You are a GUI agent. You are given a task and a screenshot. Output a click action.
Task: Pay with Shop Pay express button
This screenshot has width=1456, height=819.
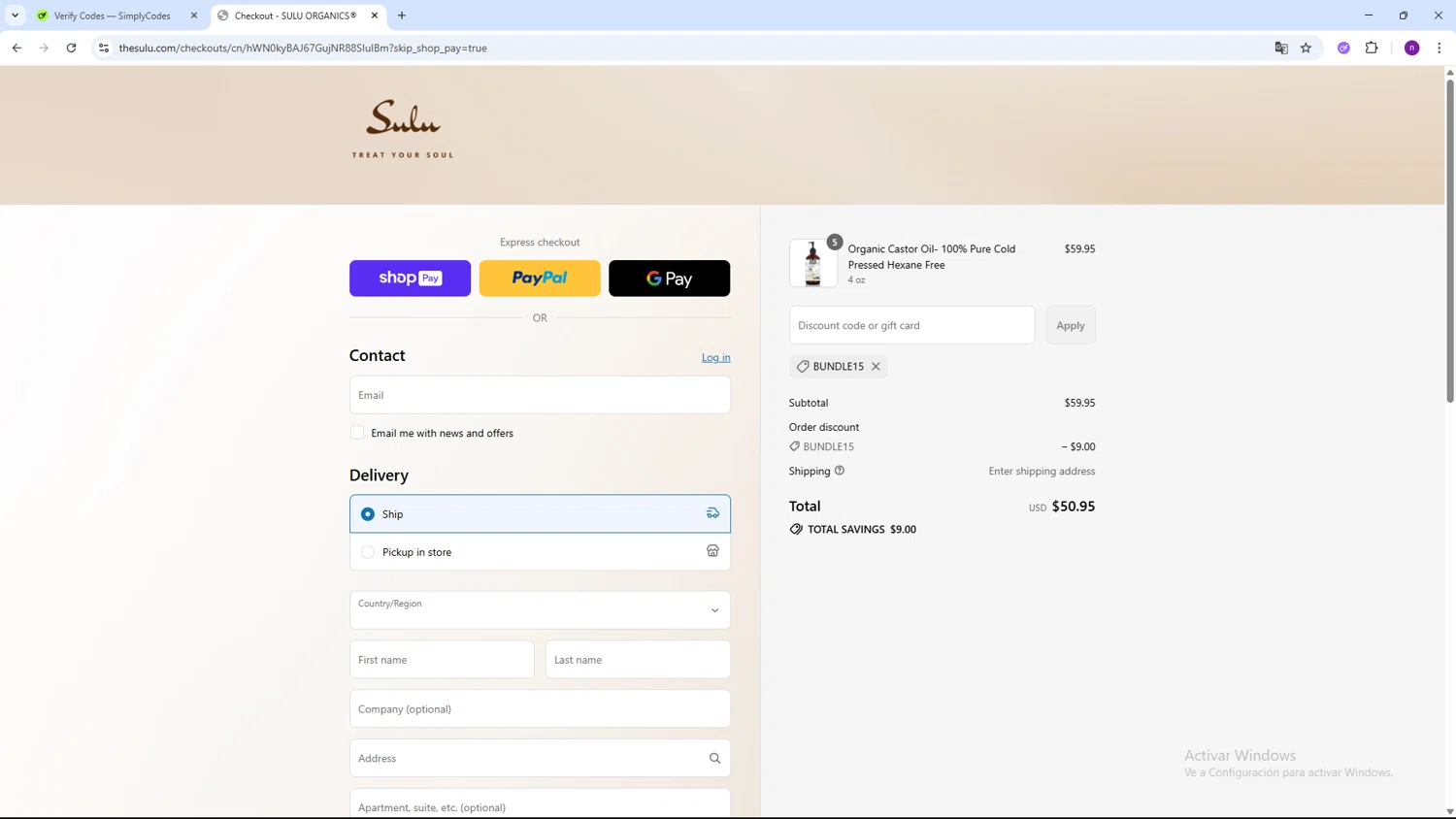pyautogui.click(x=410, y=278)
